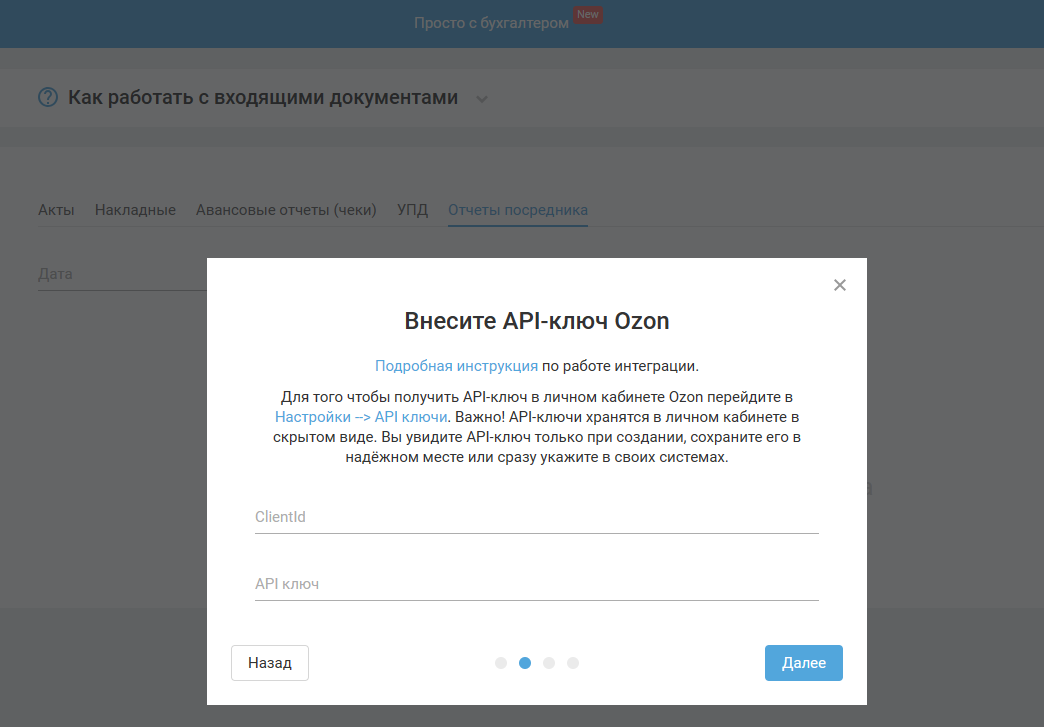Expand the incoming documents help chevron

482,99
